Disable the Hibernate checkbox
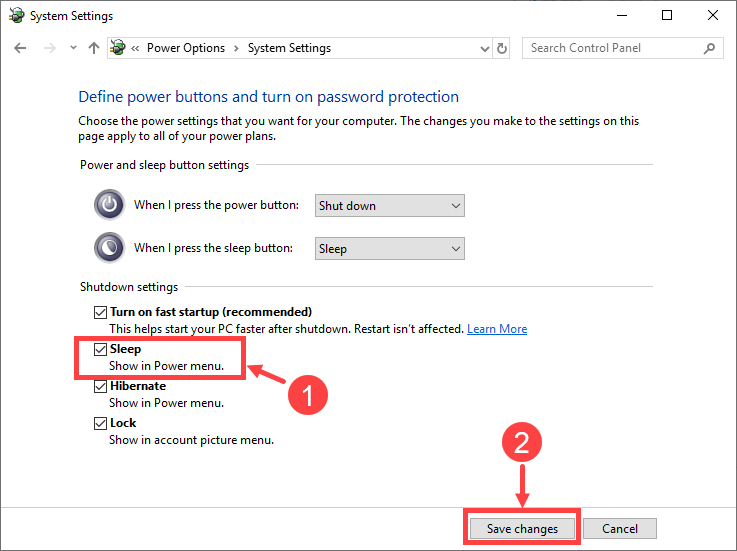 (99, 386)
